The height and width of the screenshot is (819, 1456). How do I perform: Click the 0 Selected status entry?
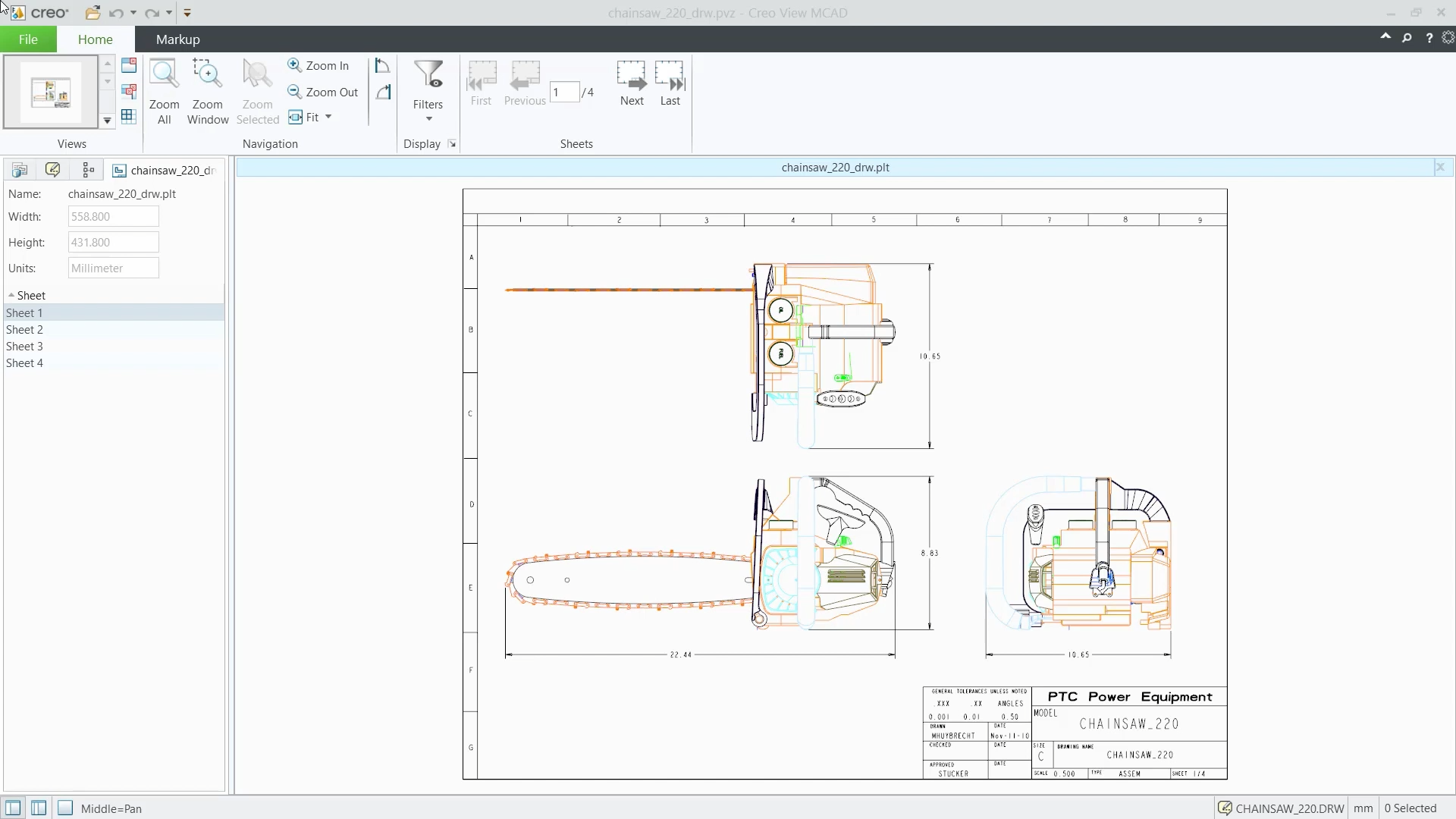[1410, 808]
